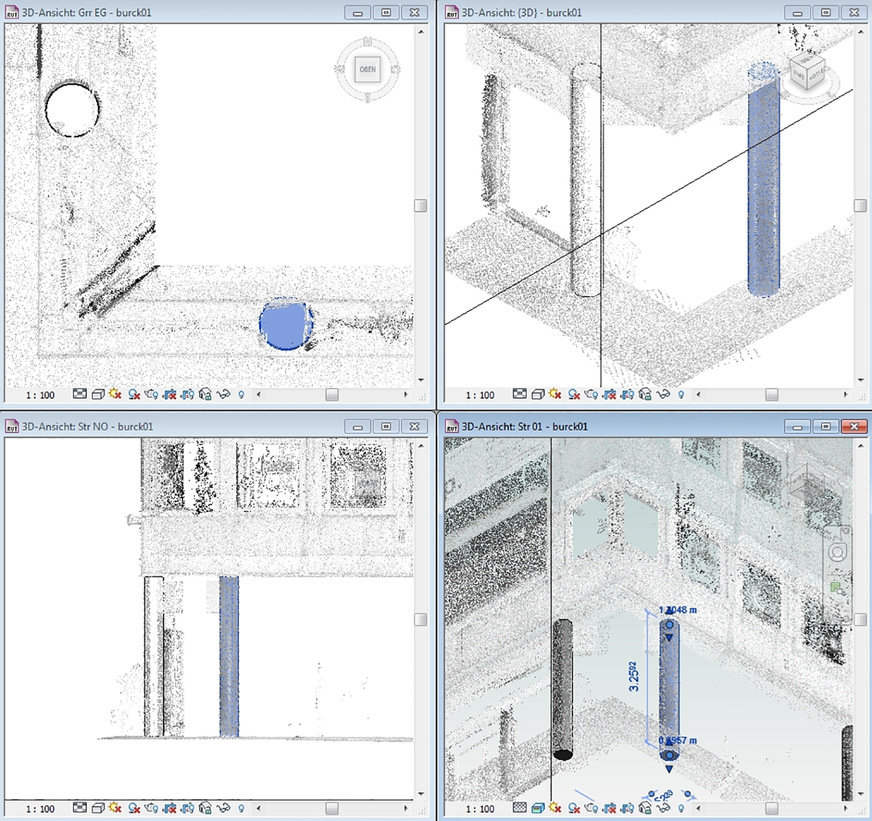Activate the 3D-Ansicht: Grr EG window title bar
Viewport: 872px width, 821px height.
click(150, 12)
